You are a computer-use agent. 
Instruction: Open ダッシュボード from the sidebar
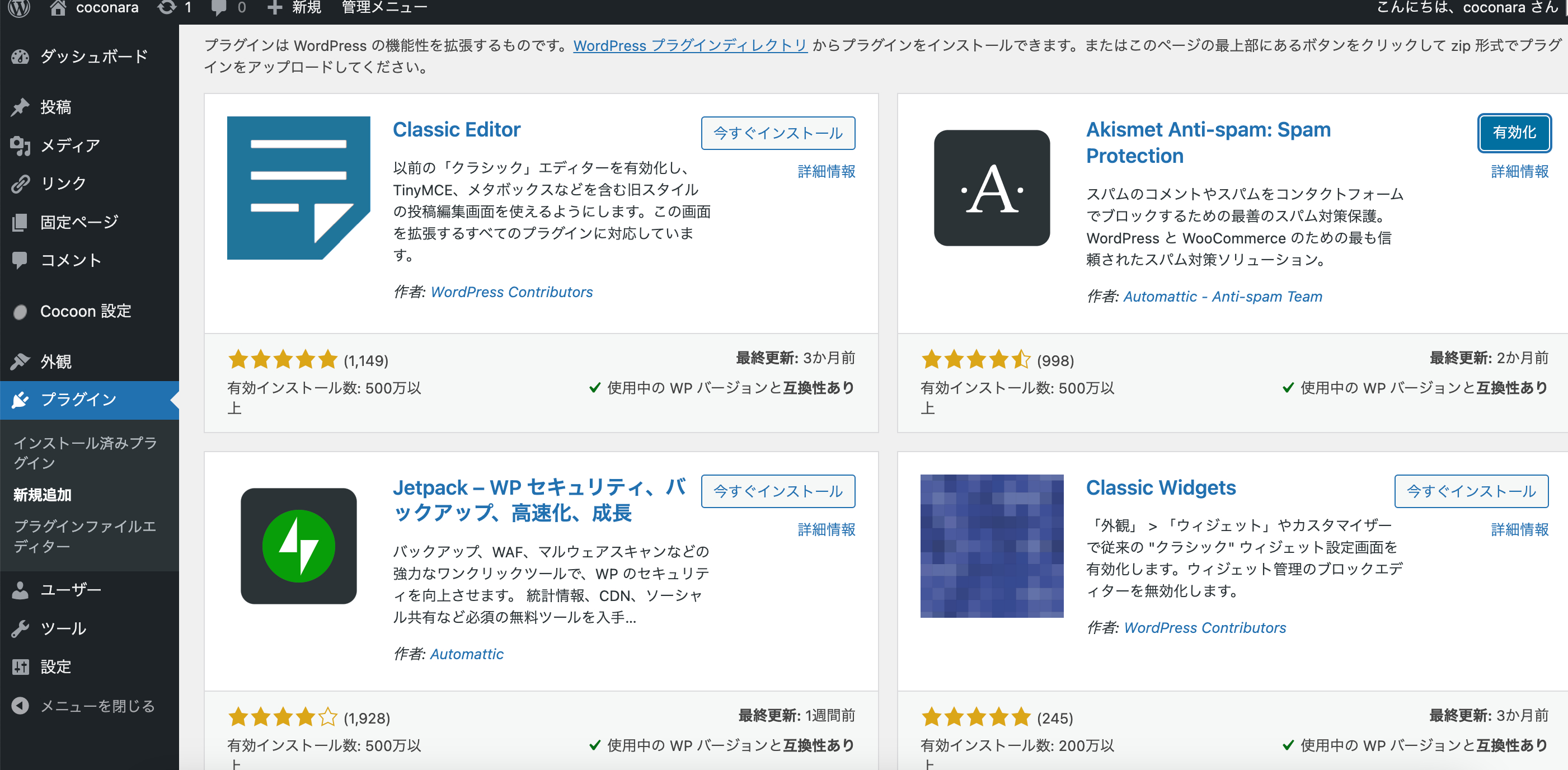coord(94,57)
